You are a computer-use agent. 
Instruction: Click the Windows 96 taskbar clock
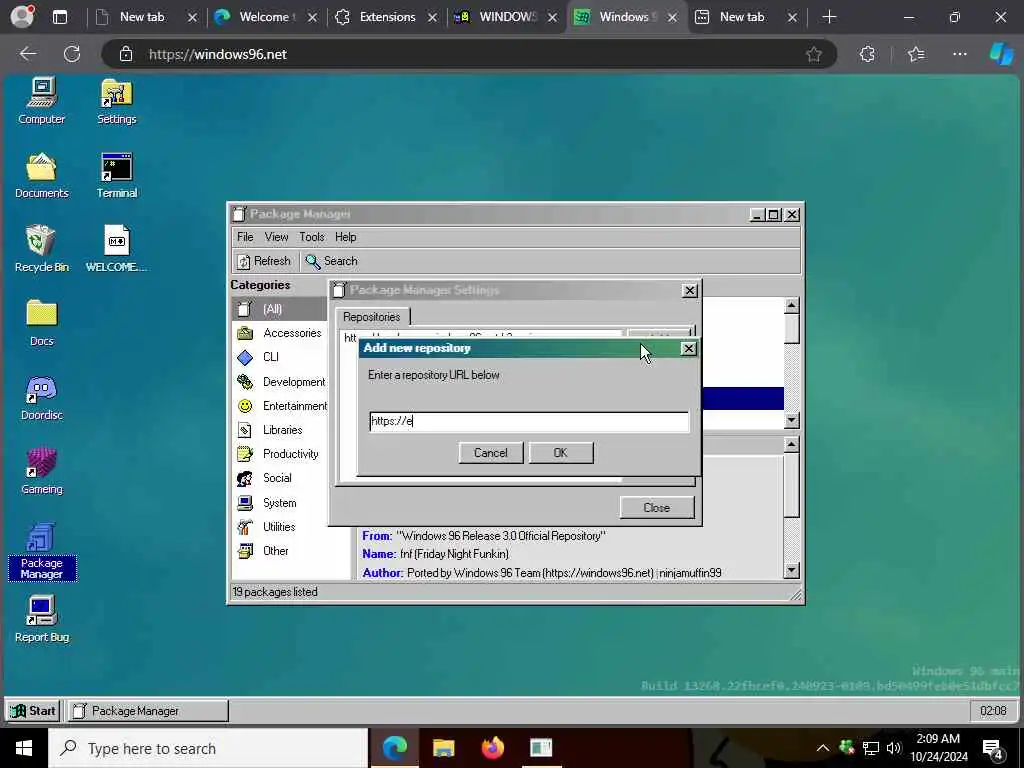(x=993, y=711)
